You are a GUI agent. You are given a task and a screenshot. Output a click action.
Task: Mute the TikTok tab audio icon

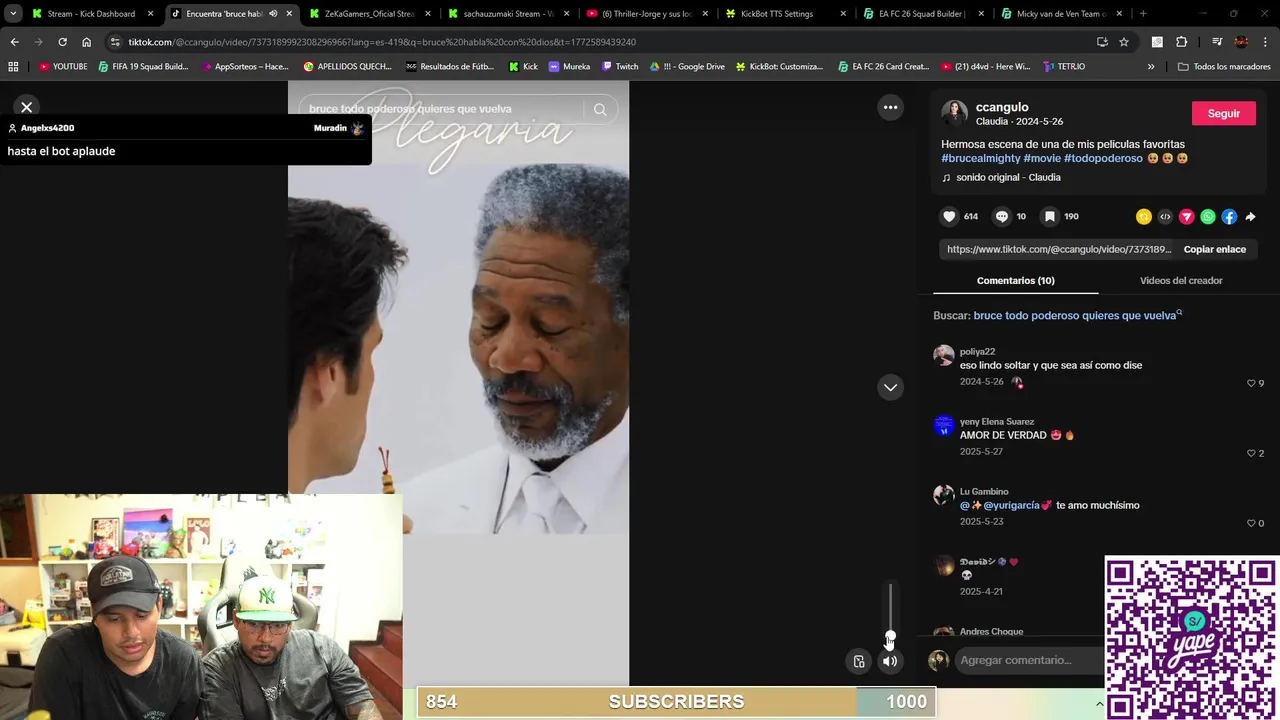coord(273,14)
